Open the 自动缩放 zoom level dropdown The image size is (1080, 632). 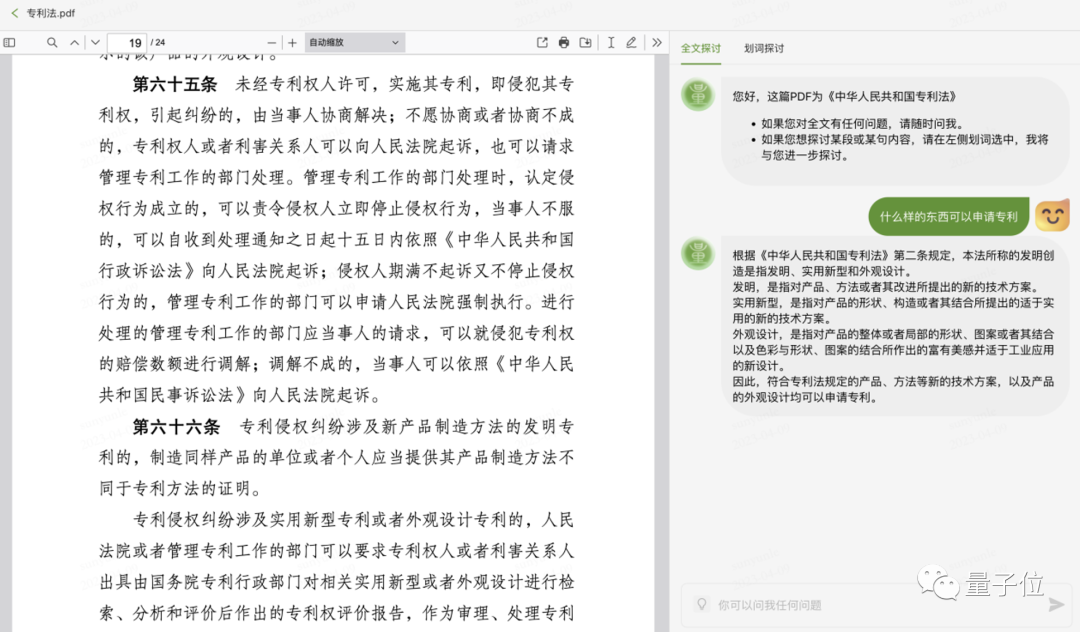pyautogui.click(x=355, y=42)
